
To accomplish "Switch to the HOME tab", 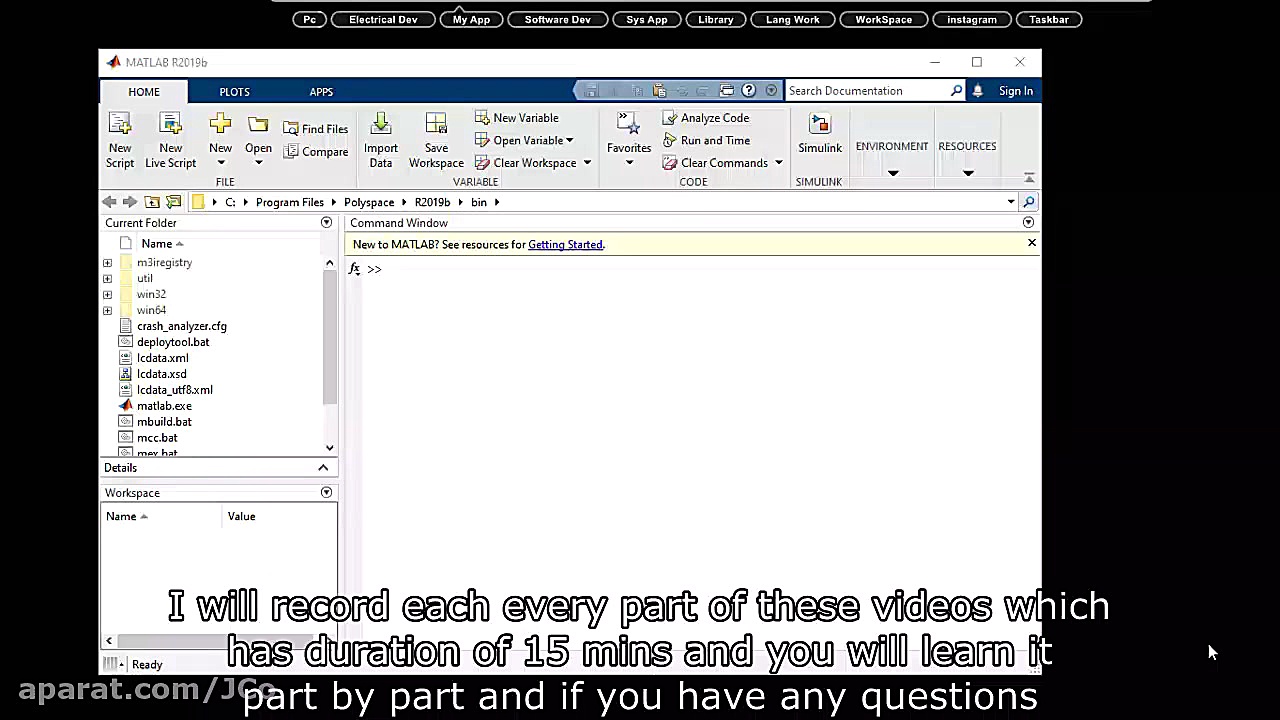I will coord(144,92).
